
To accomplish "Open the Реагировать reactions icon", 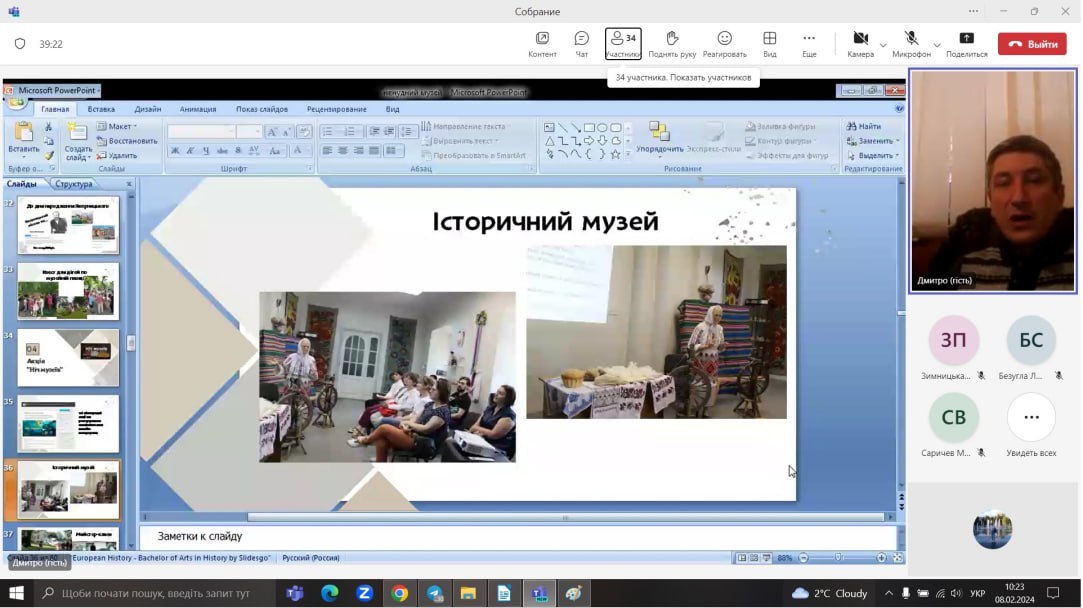I will tap(724, 43).
